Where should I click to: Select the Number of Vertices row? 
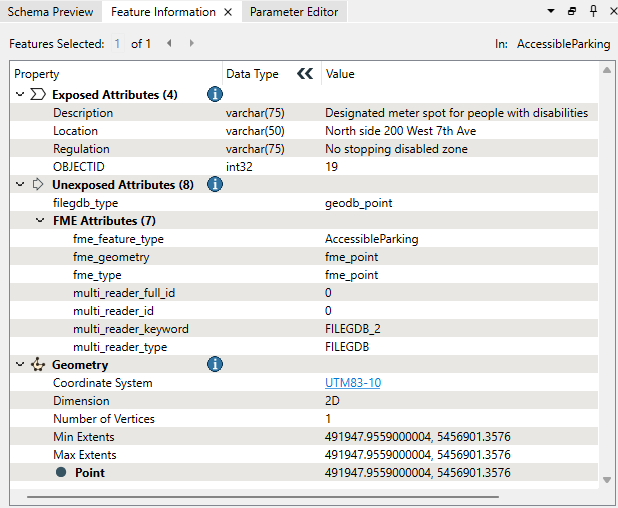[x=304, y=419]
